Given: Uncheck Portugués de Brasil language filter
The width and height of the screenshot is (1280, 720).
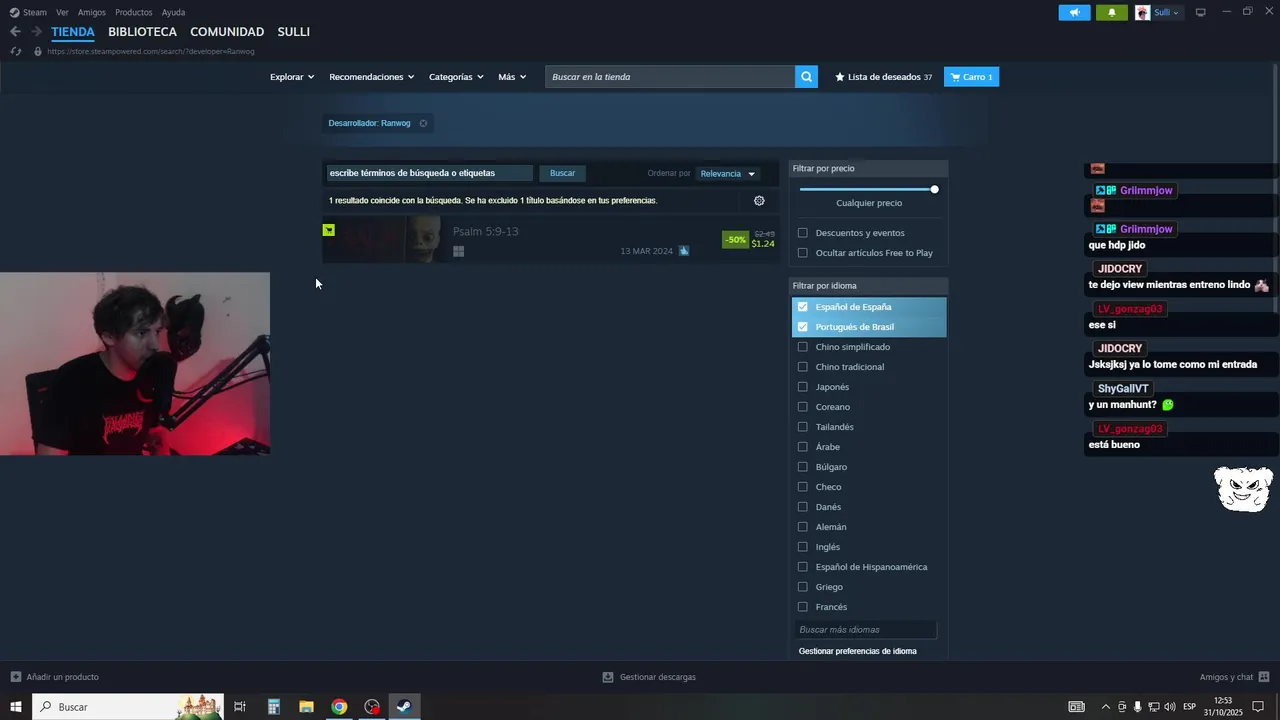Looking at the screenshot, I should click(x=802, y=327).
